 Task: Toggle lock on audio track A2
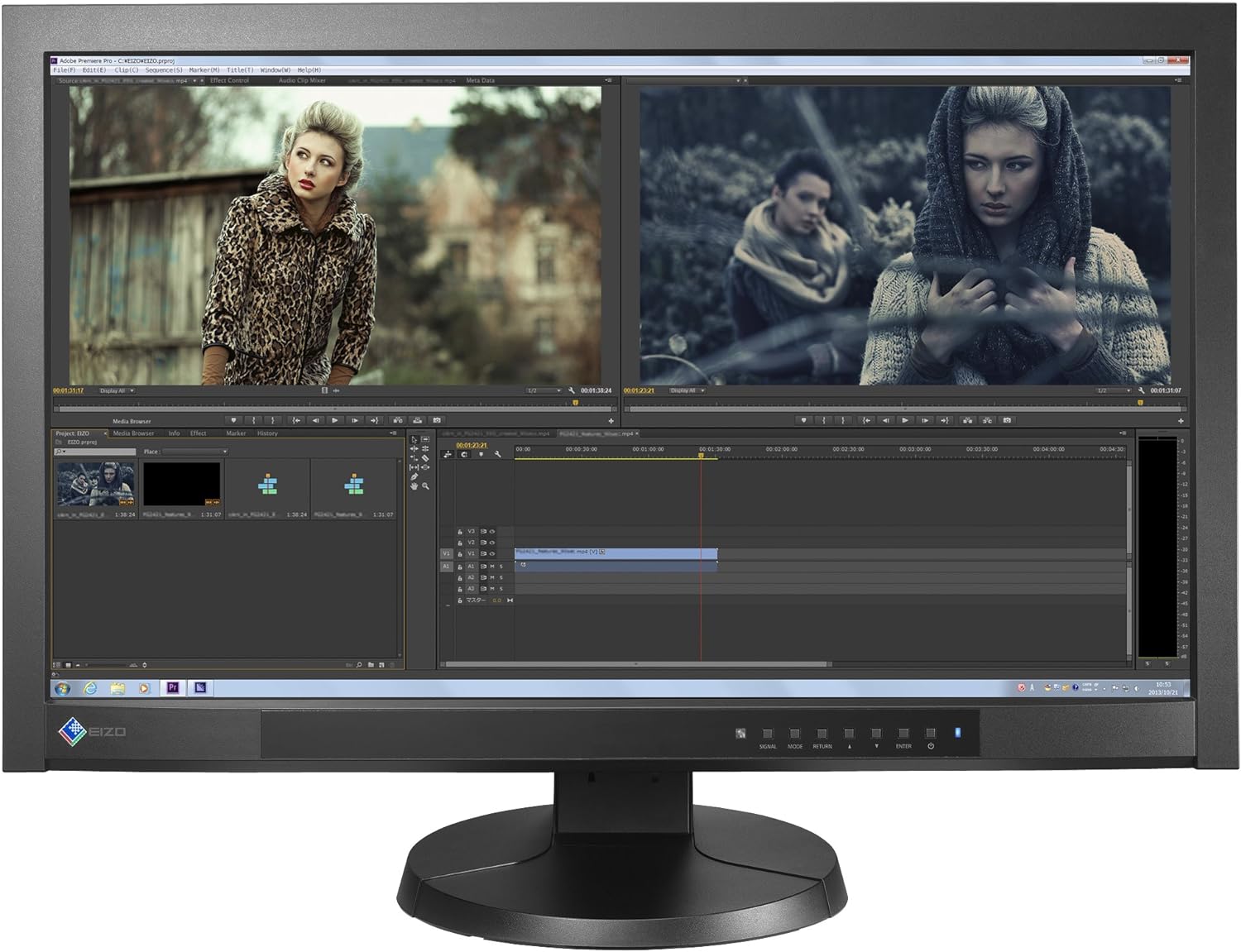460,578
